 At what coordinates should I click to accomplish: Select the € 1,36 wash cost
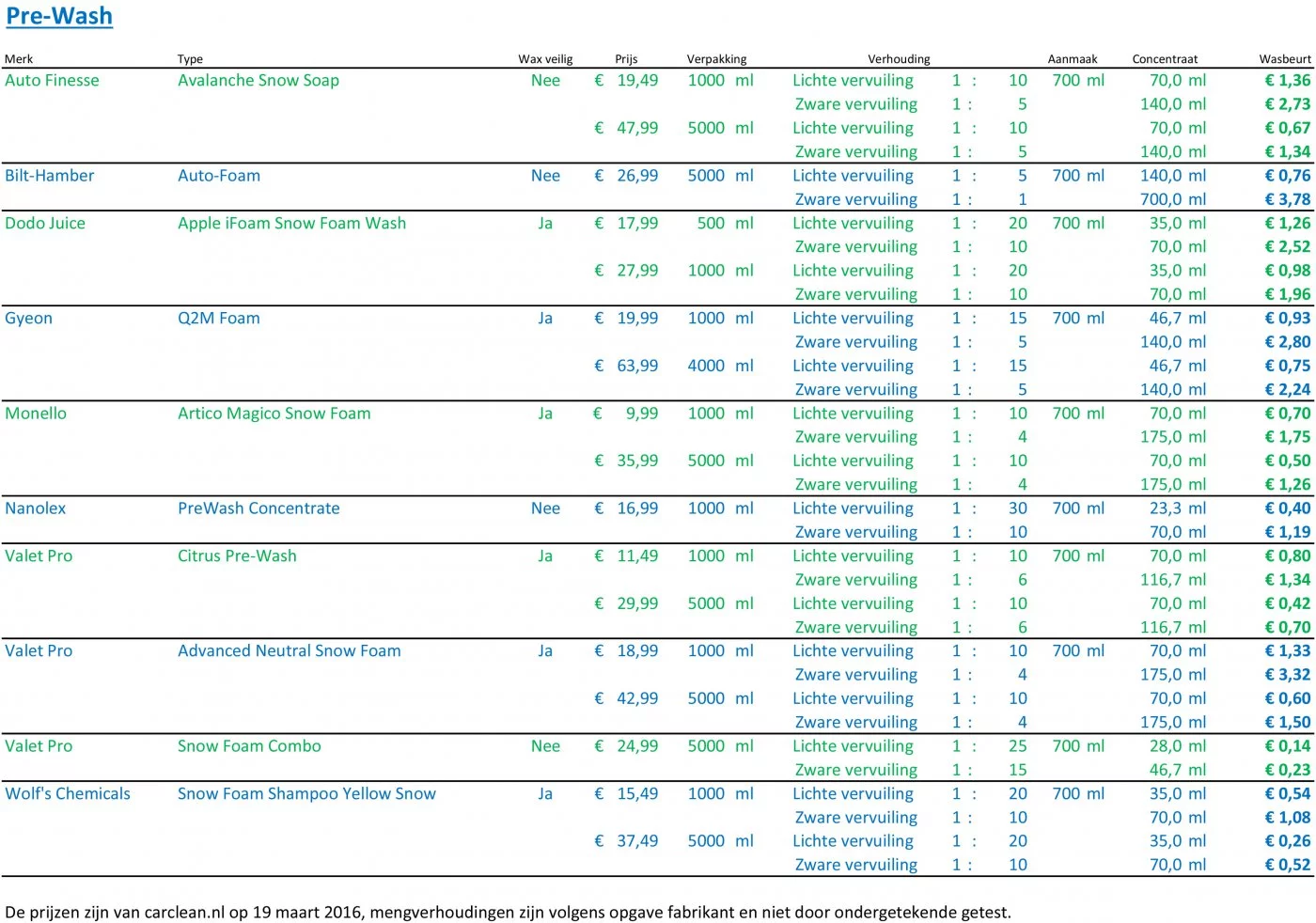pos(1288,80)
